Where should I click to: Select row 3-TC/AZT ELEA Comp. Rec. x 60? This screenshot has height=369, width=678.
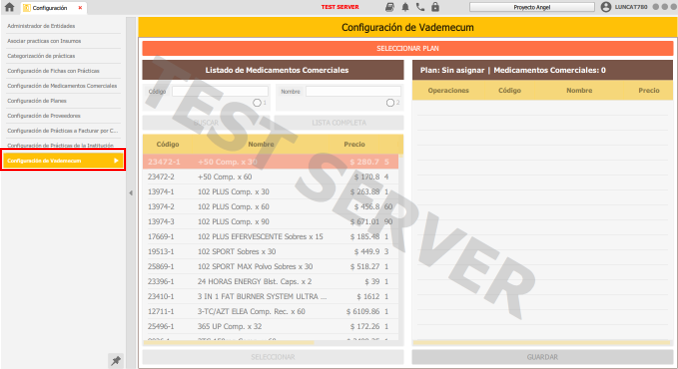(271, 311)
